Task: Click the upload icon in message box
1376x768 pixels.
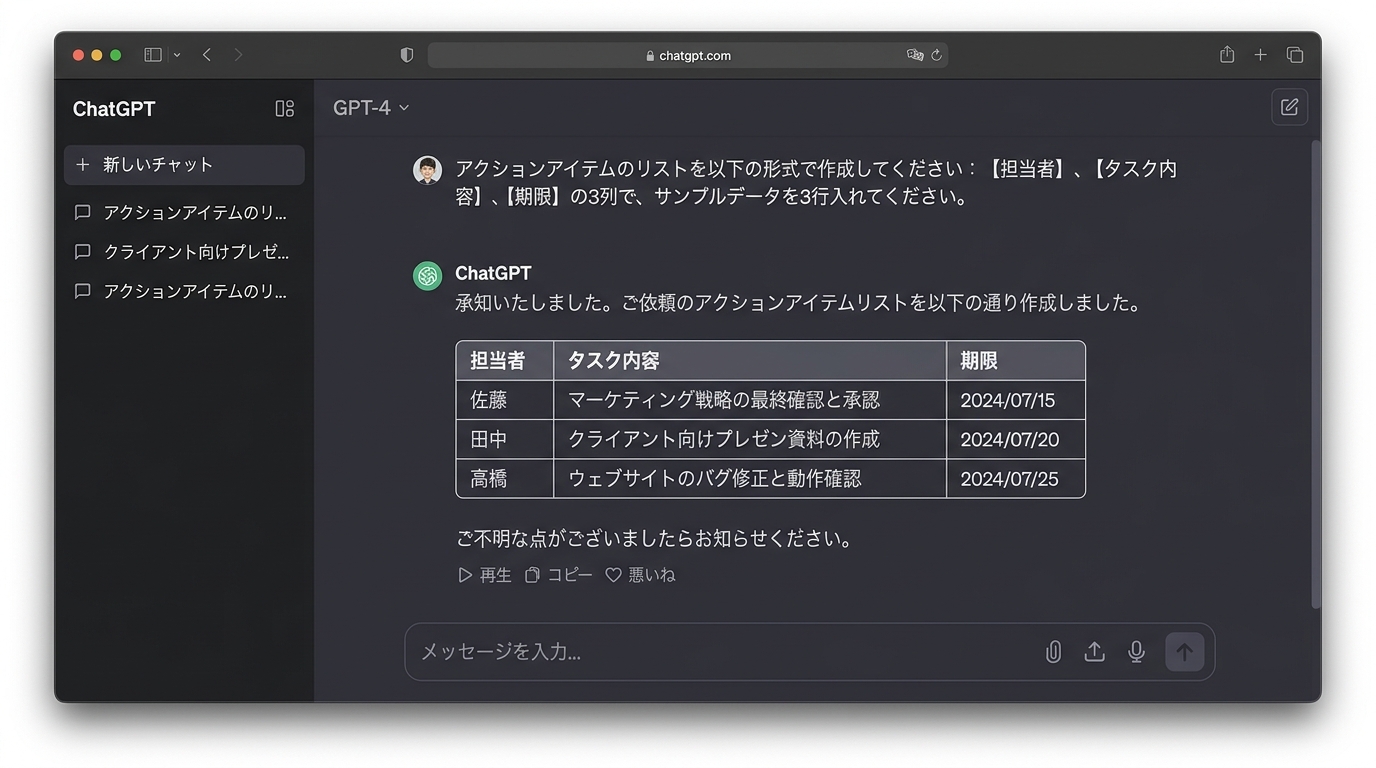Action: point(1094,652)
